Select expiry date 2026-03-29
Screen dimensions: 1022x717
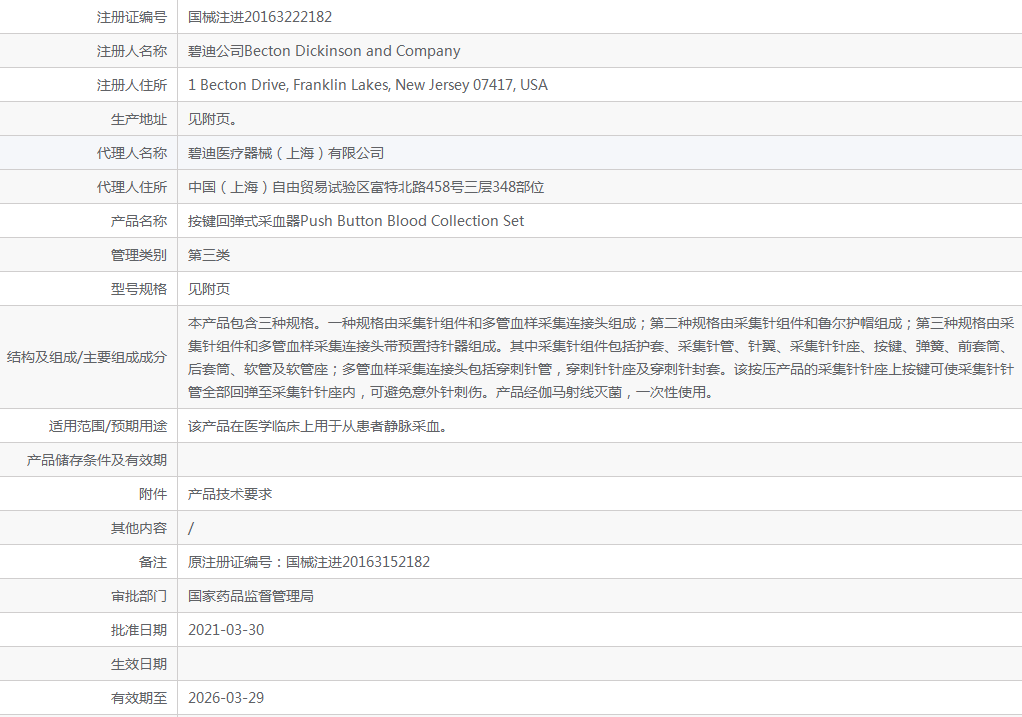pyautogui.click(x=226, y=698)
